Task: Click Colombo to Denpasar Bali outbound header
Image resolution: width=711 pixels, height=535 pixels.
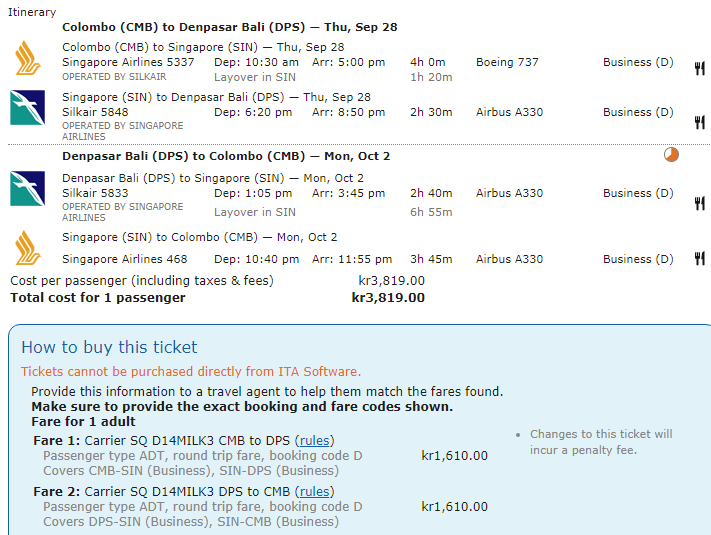Action: coord(229,27)
